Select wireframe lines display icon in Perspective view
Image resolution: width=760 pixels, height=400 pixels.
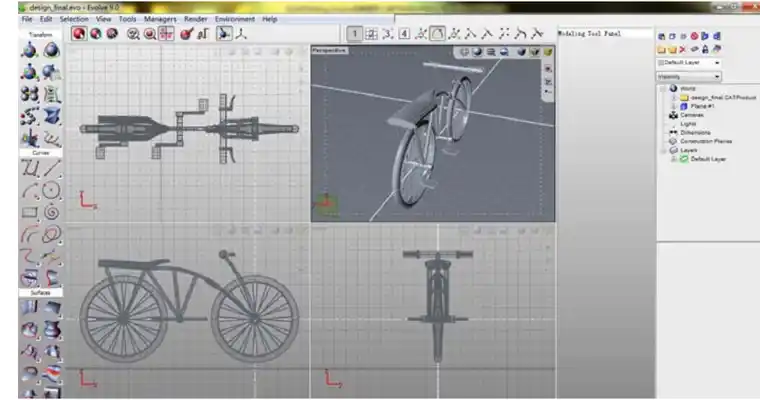point(491,52)
